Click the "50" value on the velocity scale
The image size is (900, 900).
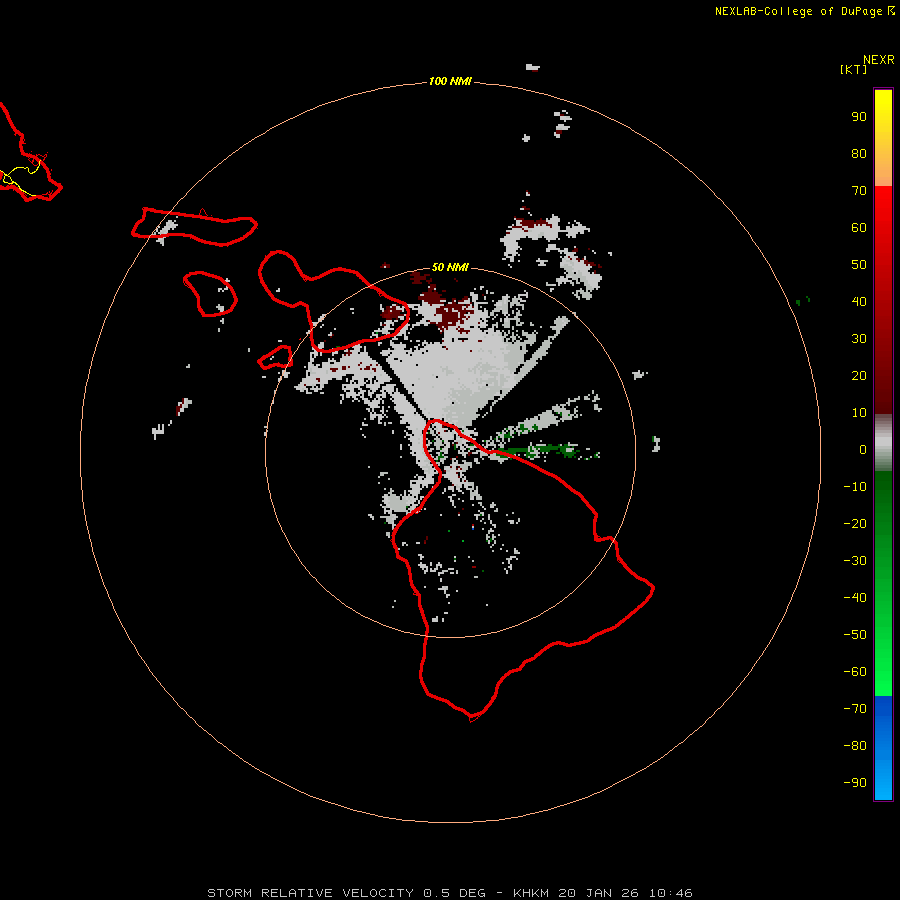click(859, 265)
